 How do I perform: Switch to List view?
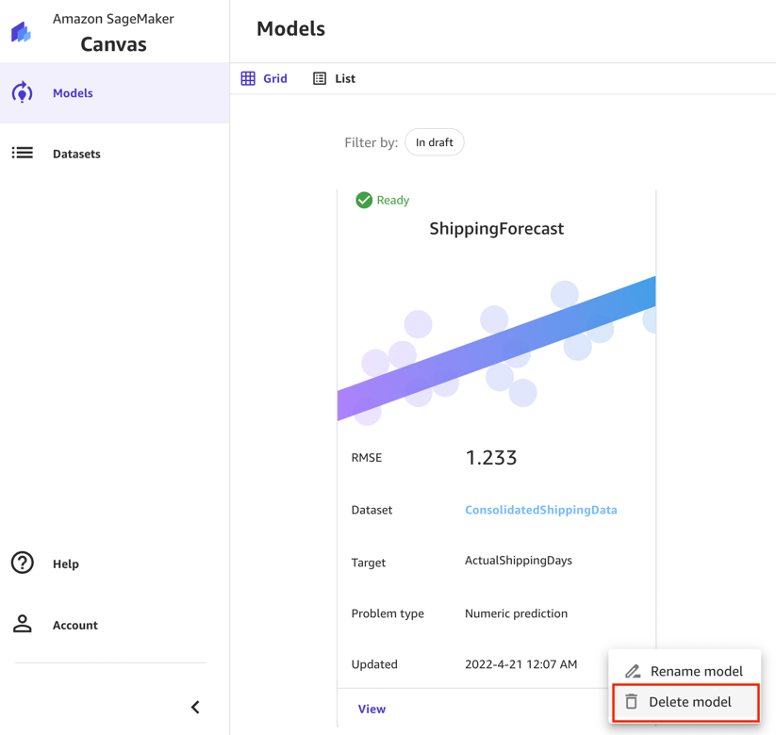coord(334,78)
